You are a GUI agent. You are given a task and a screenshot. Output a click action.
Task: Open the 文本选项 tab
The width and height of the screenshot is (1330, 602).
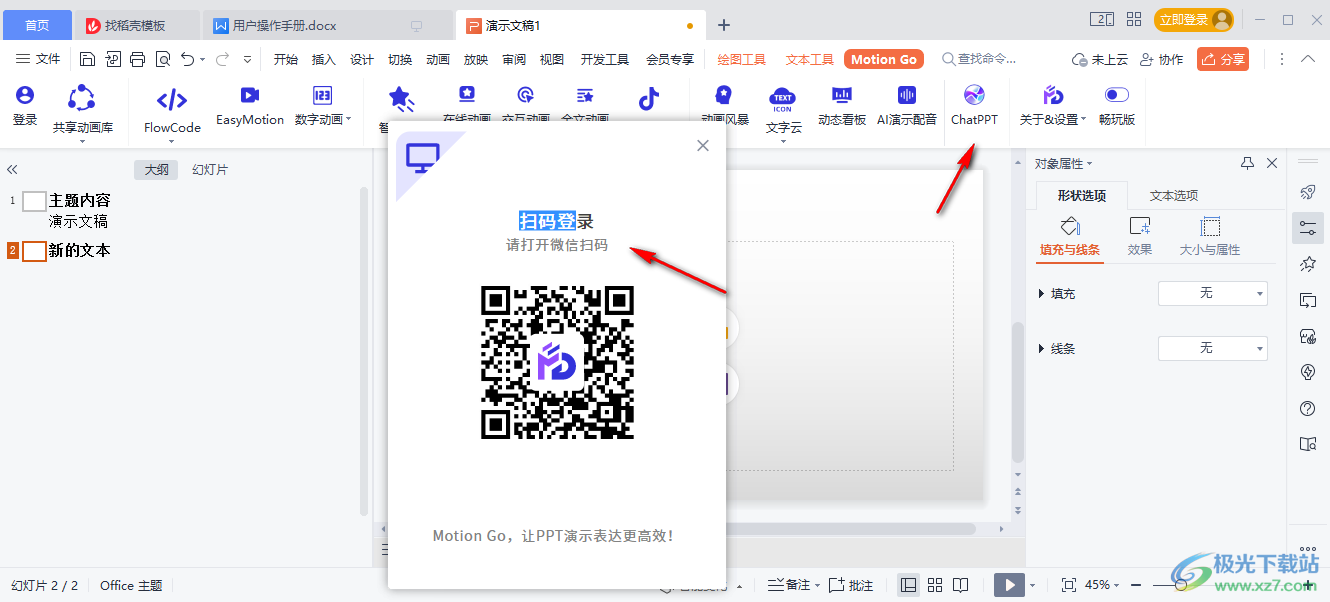click(x=1174, y=195)
